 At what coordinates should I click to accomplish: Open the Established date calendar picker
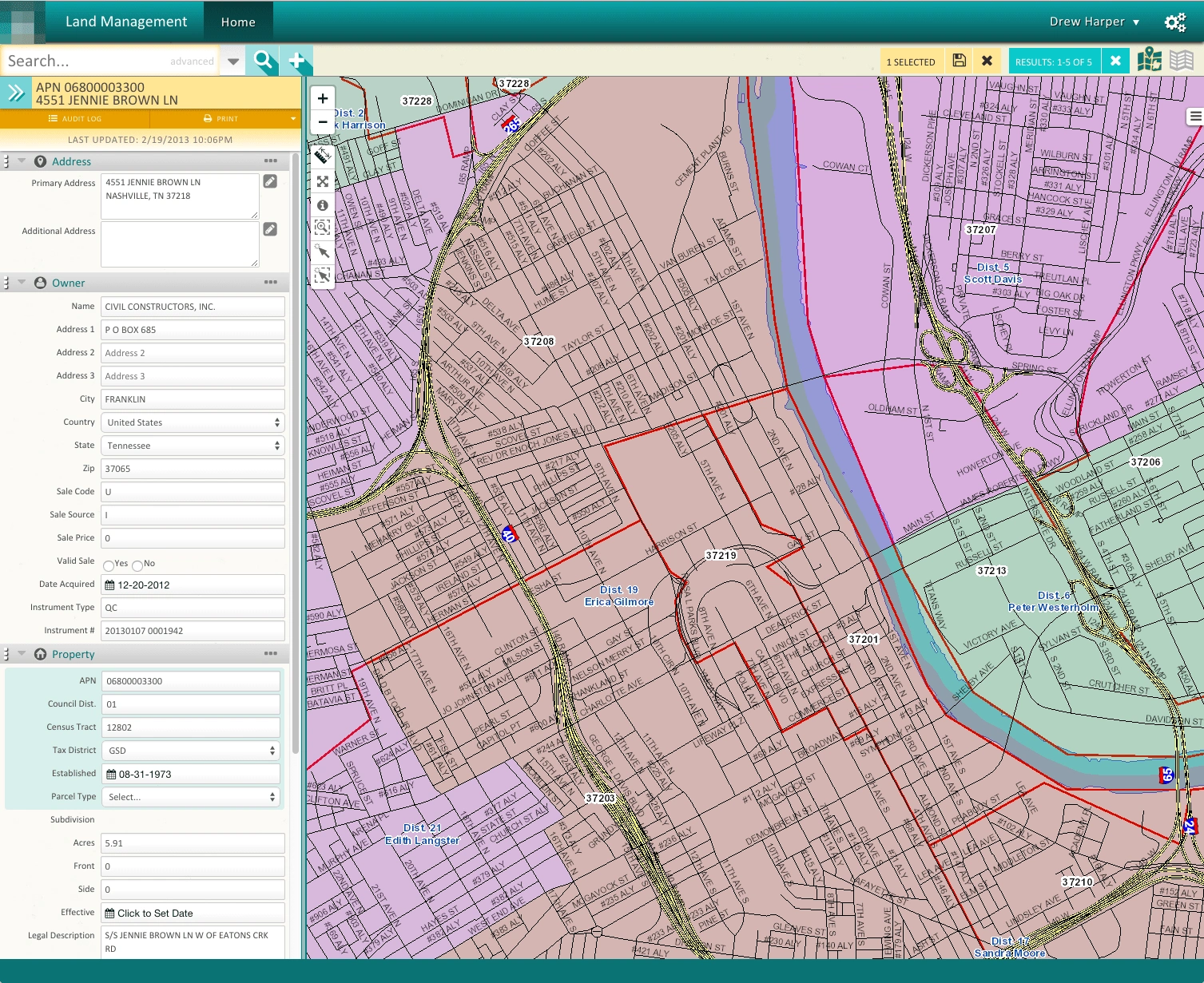[x=111, y=774]
